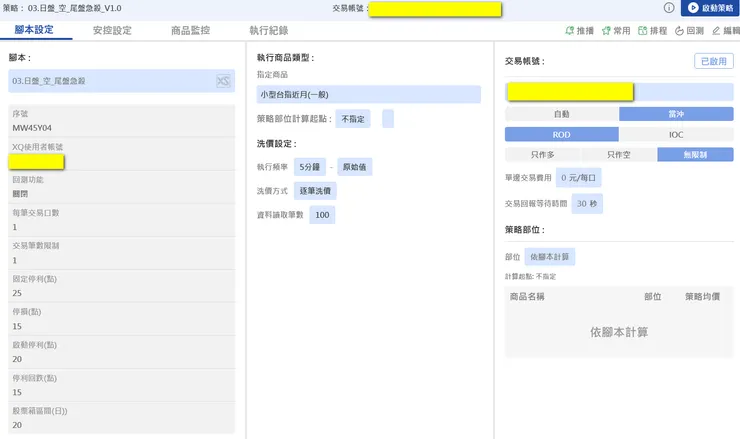This screenshot has height=439, width=740.
Task: Open the trading account dropdown in right panel
Action: point(619,92)
